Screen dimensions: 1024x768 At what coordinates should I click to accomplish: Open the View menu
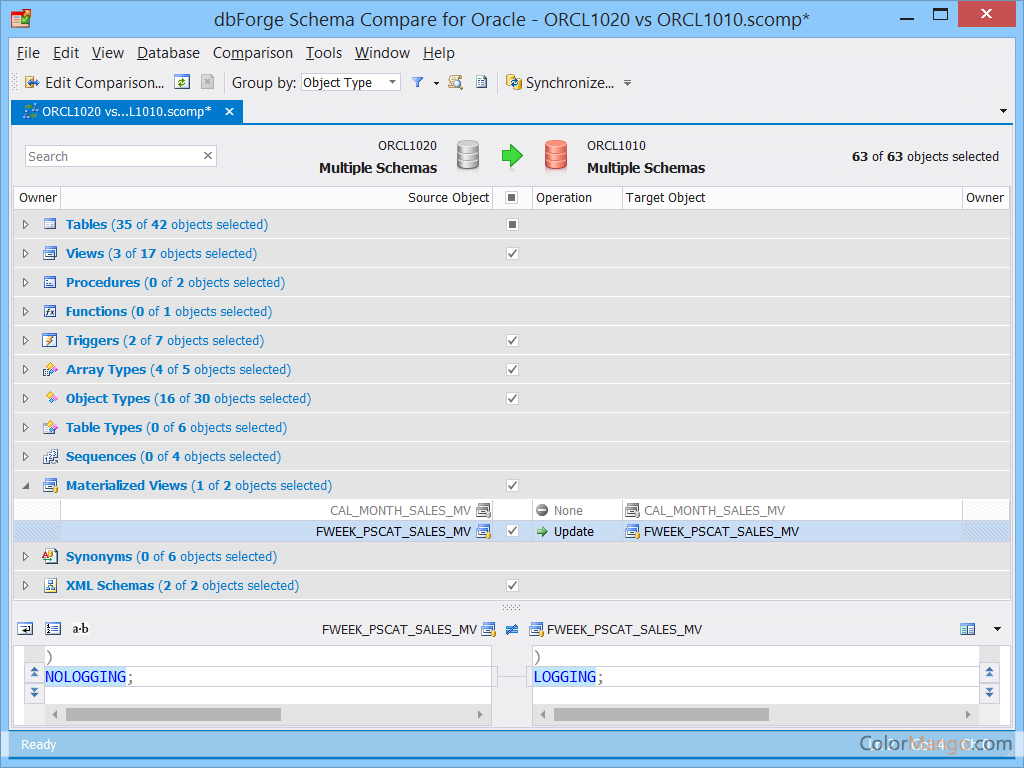[108, 53]
